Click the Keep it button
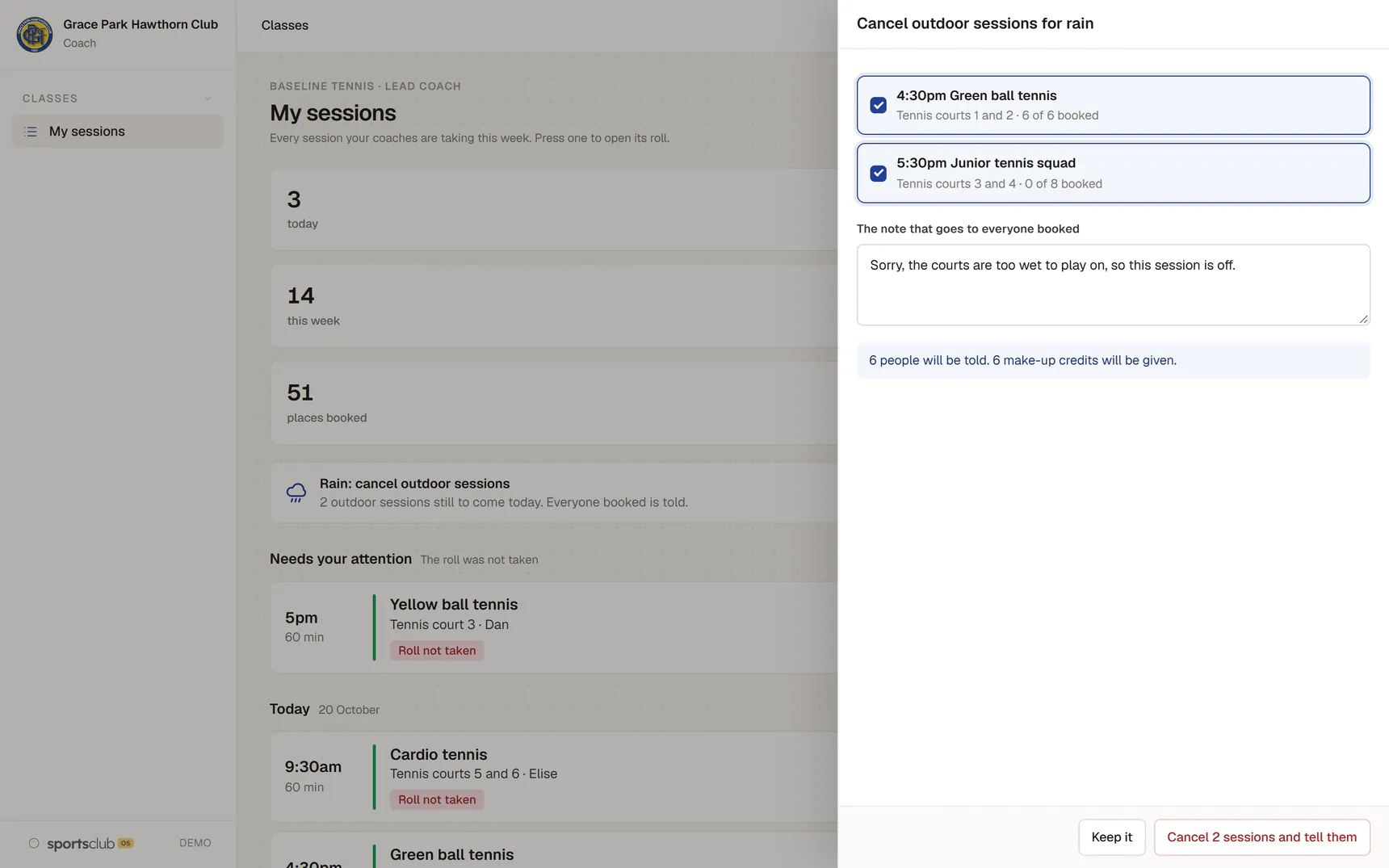1389x868 pixels. pos(1111,837)
